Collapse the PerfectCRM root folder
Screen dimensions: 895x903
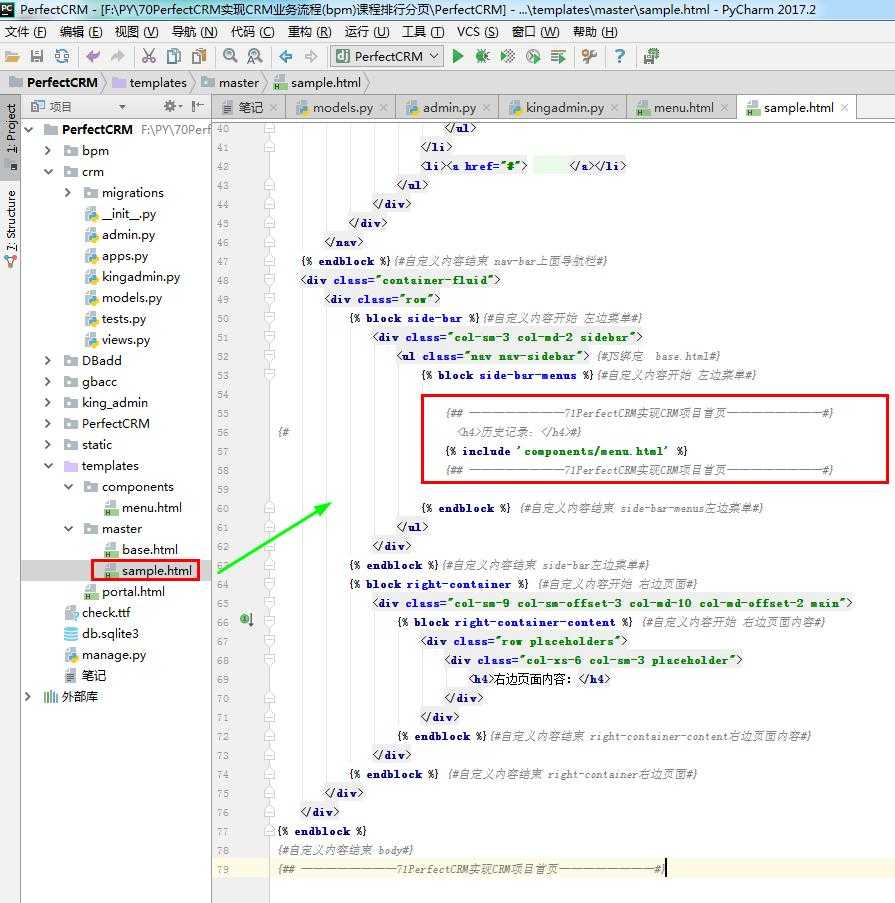pyautogui.click(x=29, y=130)
